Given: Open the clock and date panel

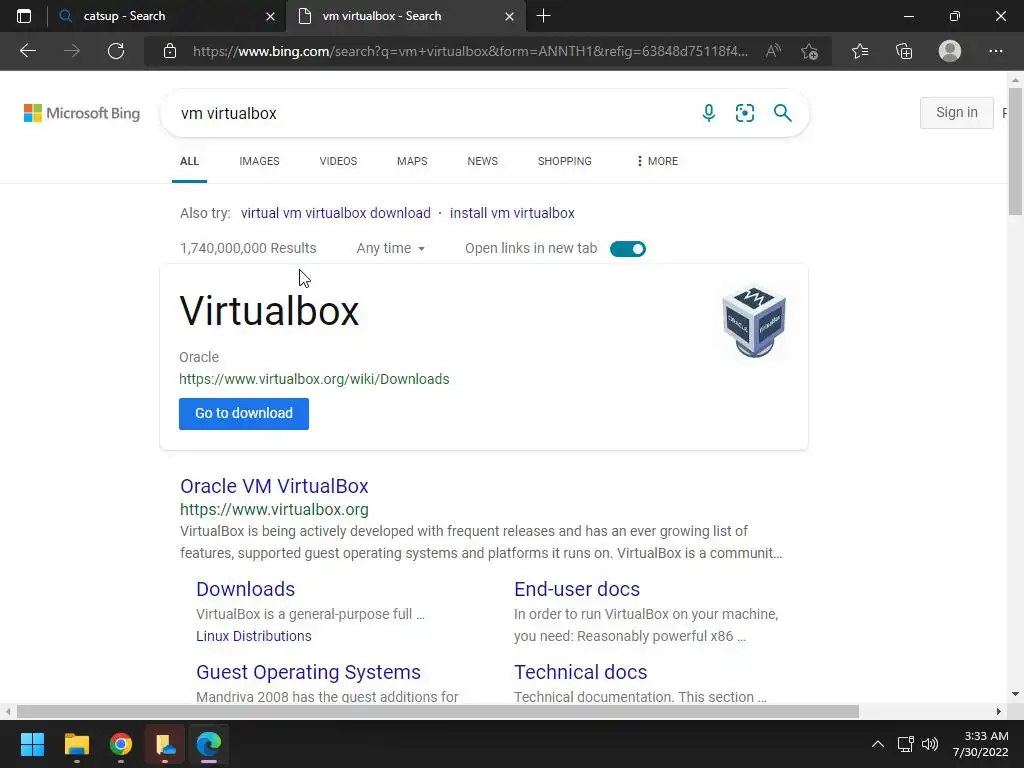Looking at the screenshot, I should (x=980, y=744).
